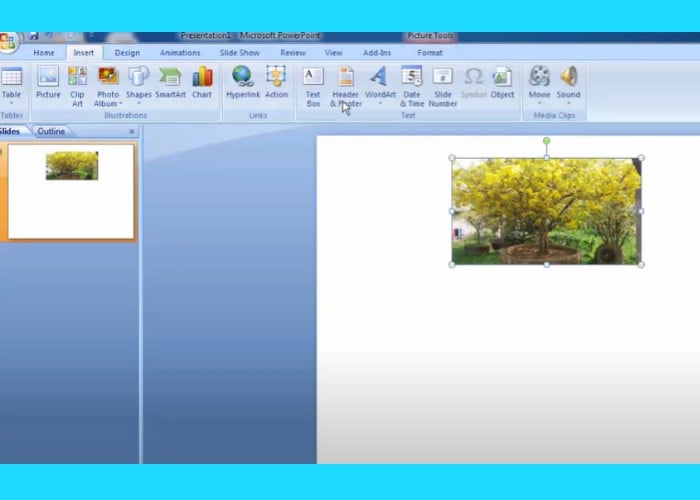Open the View tab
This screenshot has height=500, width=700.
click(x=333, y=53)
